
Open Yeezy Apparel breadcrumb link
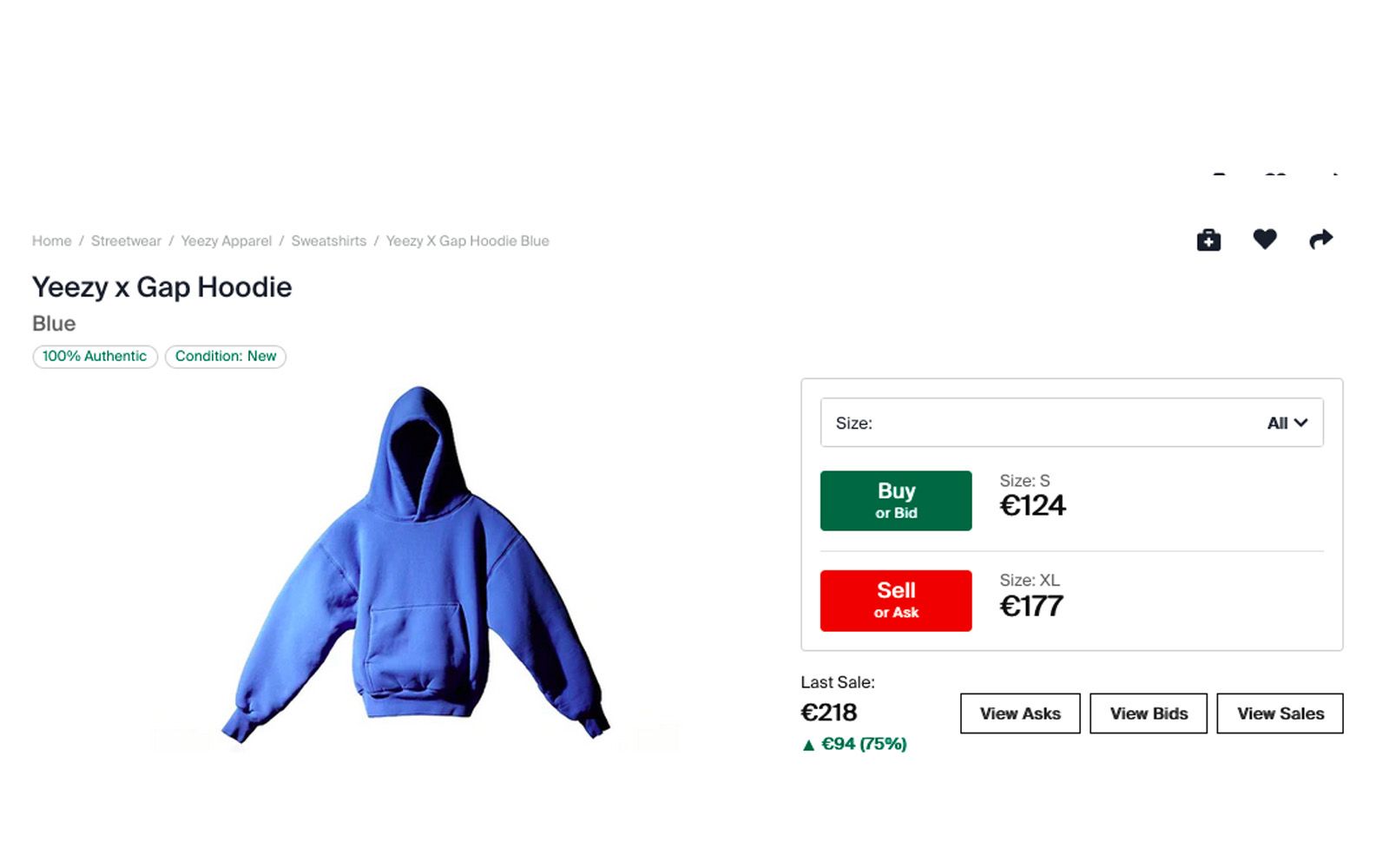coord(226,241)
